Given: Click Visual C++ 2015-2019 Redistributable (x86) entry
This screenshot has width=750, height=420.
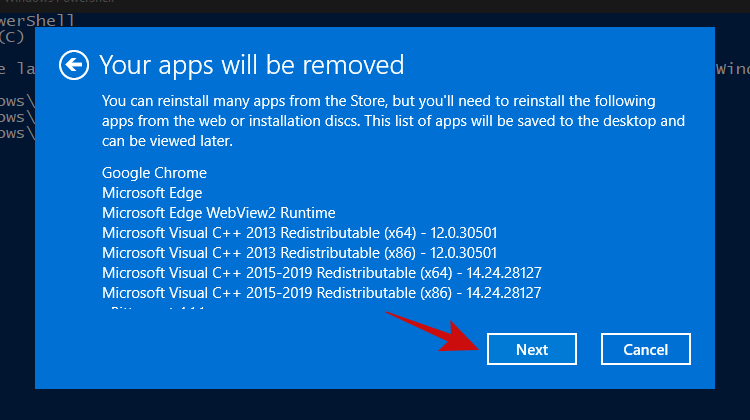Looking at the screenshot, I should pyautogui.click(x=321, y=293).
